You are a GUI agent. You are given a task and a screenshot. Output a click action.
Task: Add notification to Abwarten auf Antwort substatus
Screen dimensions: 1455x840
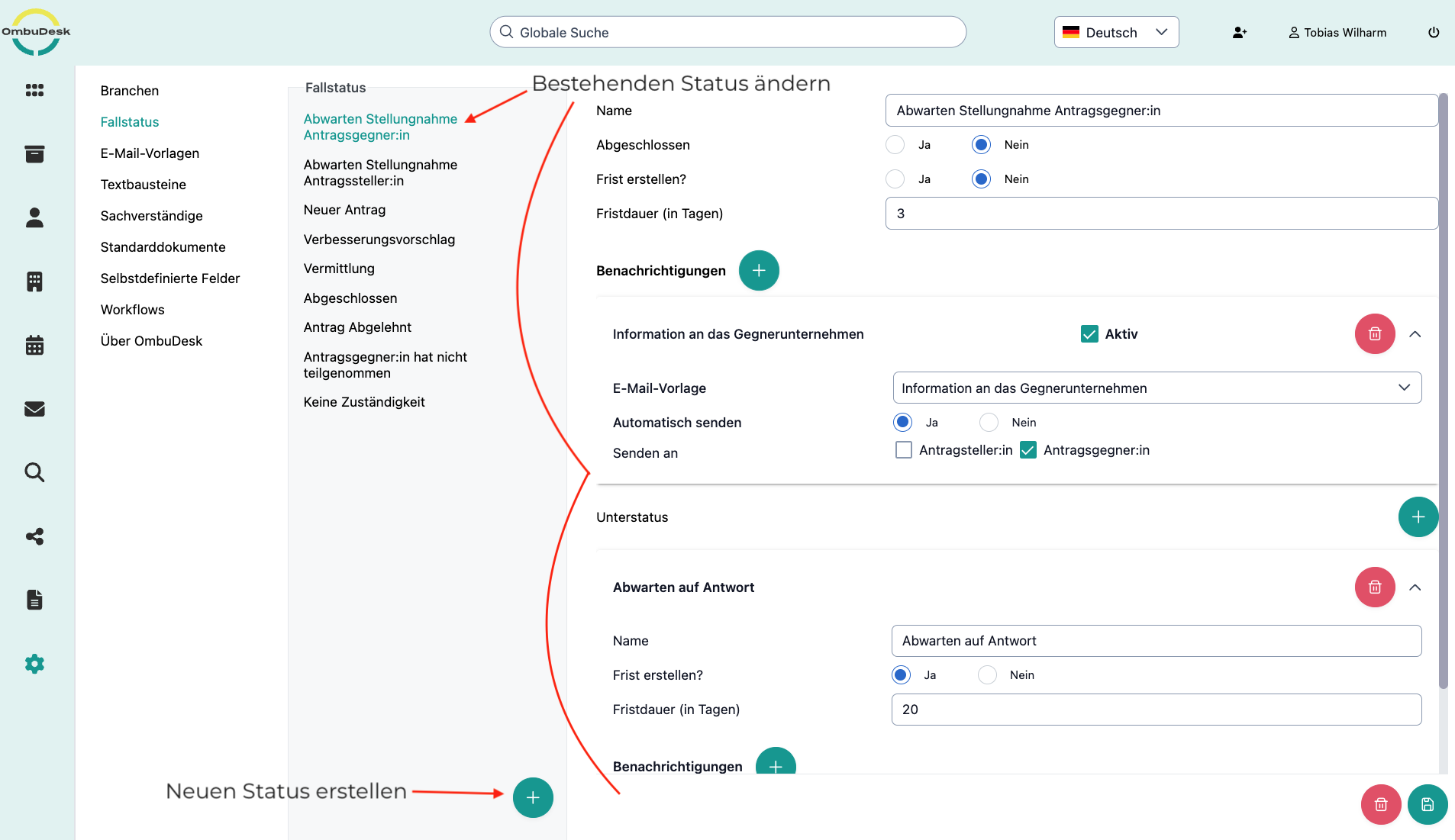coord(776,763)
